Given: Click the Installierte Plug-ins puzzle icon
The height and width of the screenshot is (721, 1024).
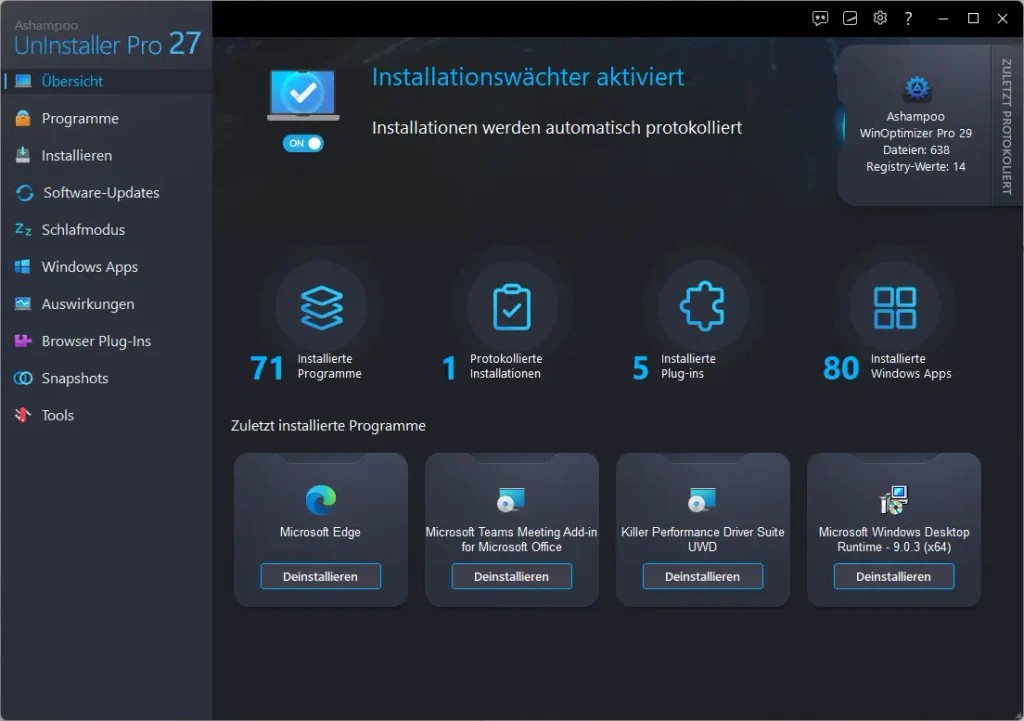Looking at the screenshot, I should pyautogui.click(x=703, y=306).
